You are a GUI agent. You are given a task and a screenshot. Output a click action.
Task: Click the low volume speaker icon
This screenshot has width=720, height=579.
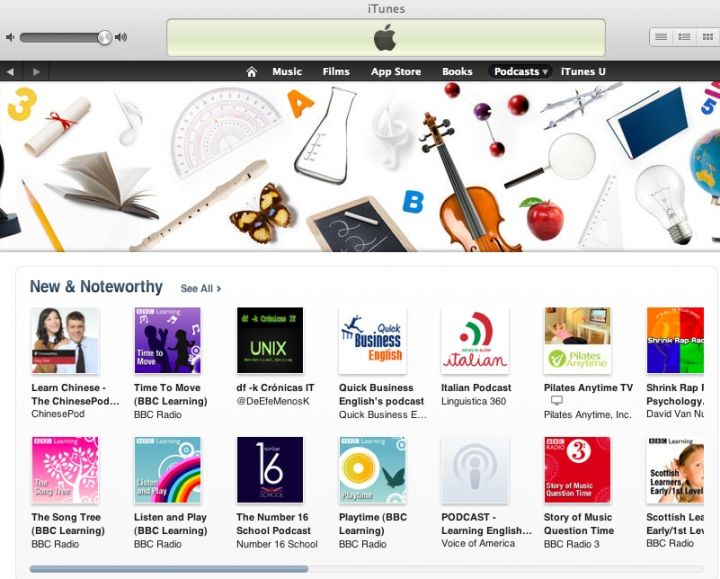[x=10, y=37]
